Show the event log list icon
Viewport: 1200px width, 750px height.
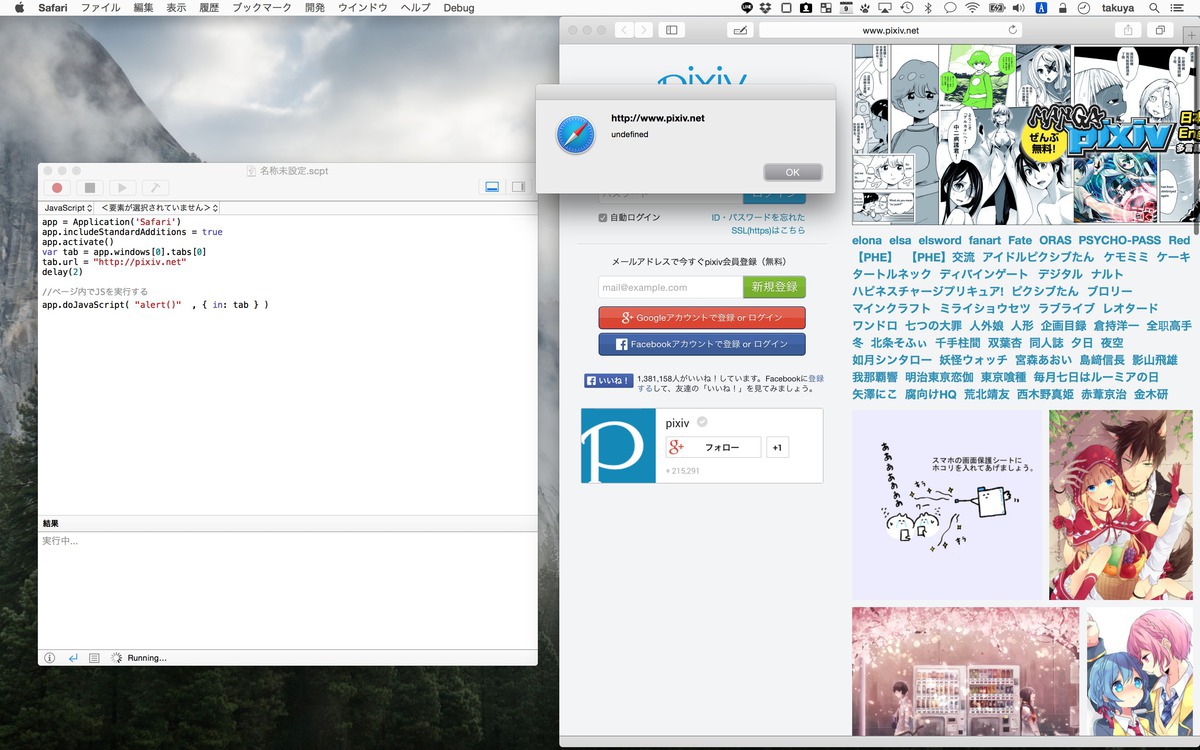[x=94, y=658]
